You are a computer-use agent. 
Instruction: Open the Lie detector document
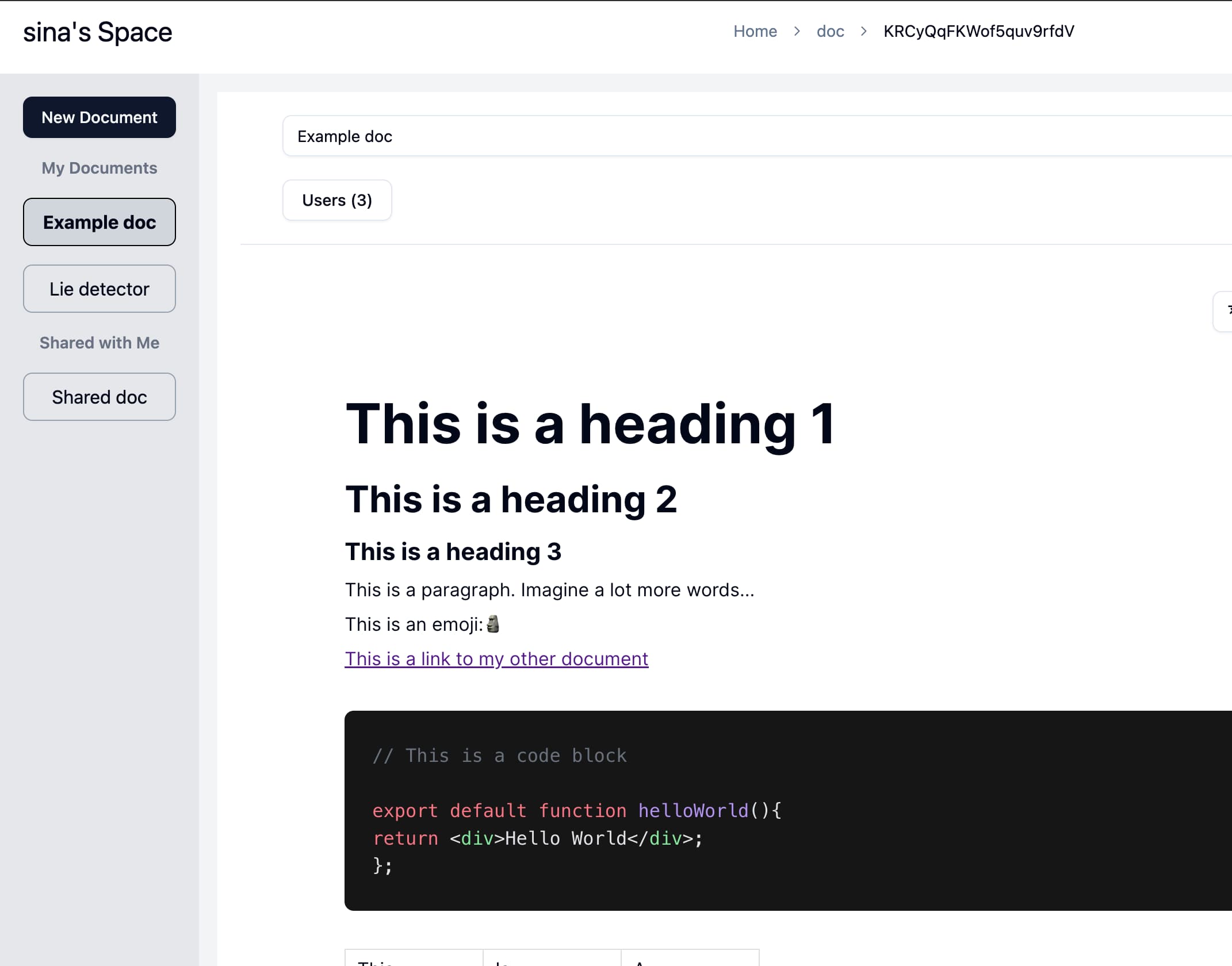pyautogui.click(x=100, y=289)
